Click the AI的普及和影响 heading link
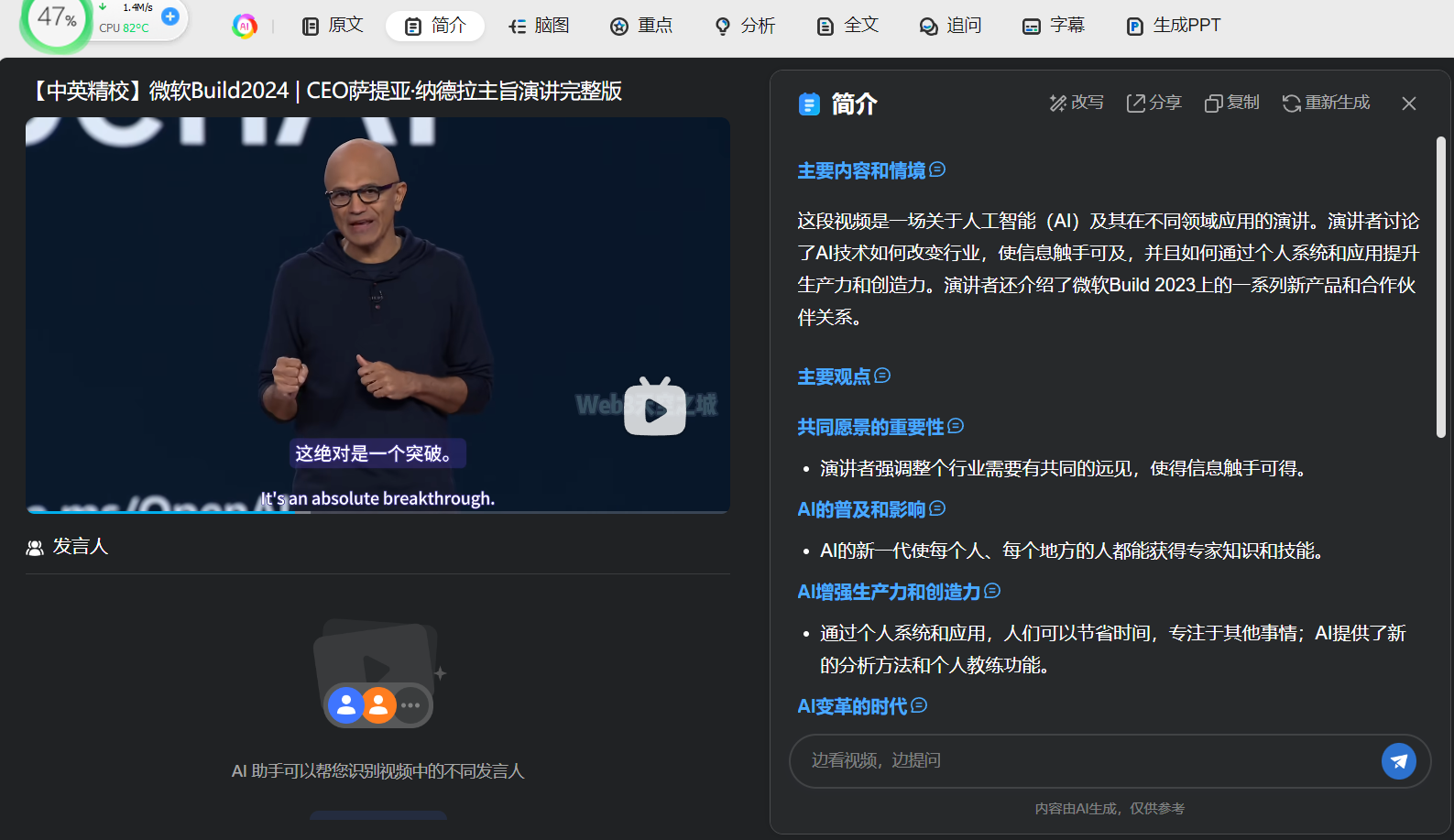The width and height of the screenshot is (1454, 840). point(861,509)
